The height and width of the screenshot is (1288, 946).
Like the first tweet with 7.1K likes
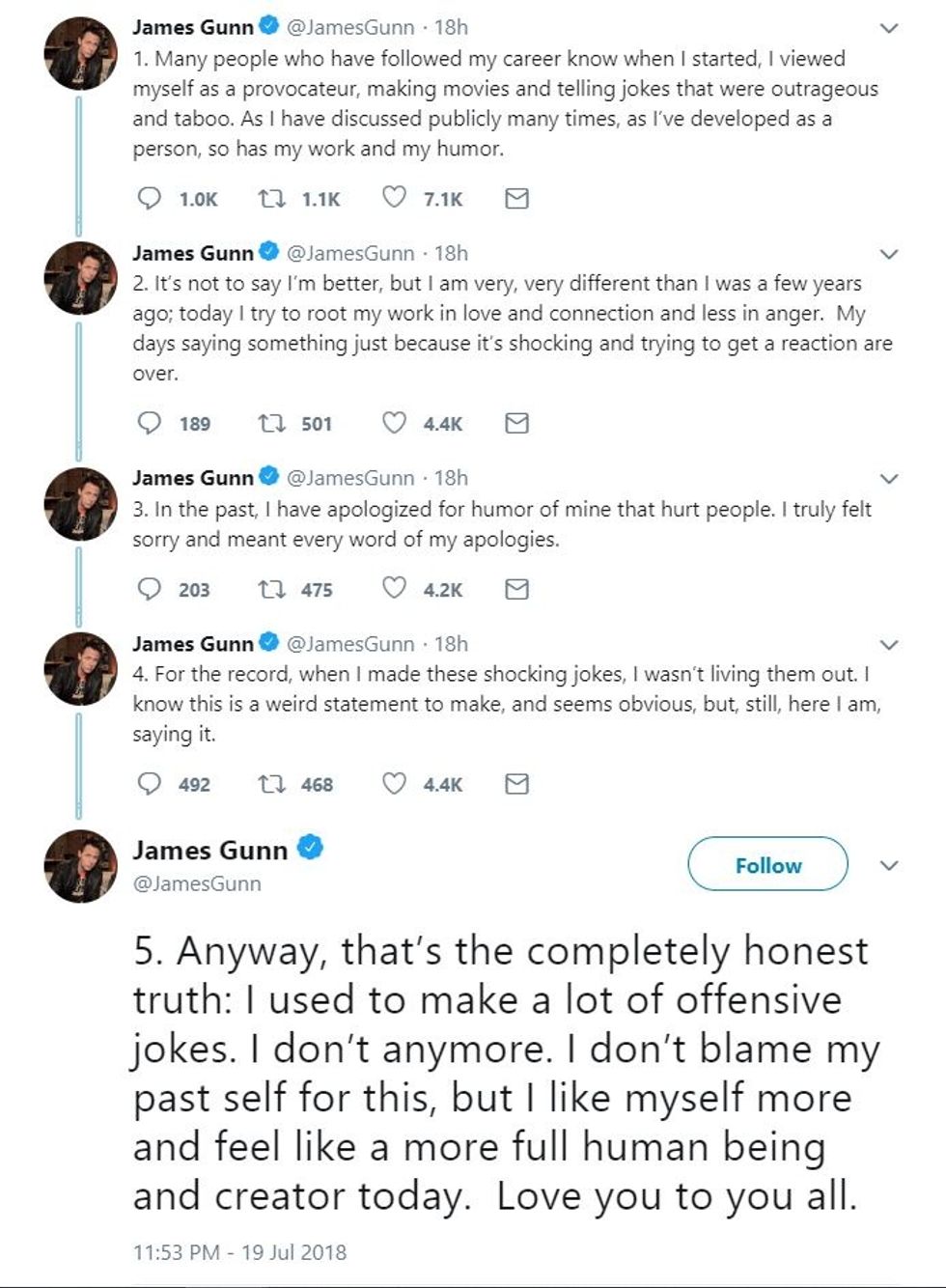coord(394,198)
